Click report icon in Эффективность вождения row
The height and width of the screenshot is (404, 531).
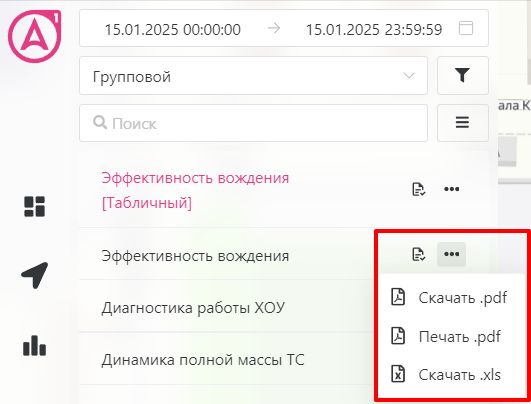pyautogui.click(x=419, y=254)
